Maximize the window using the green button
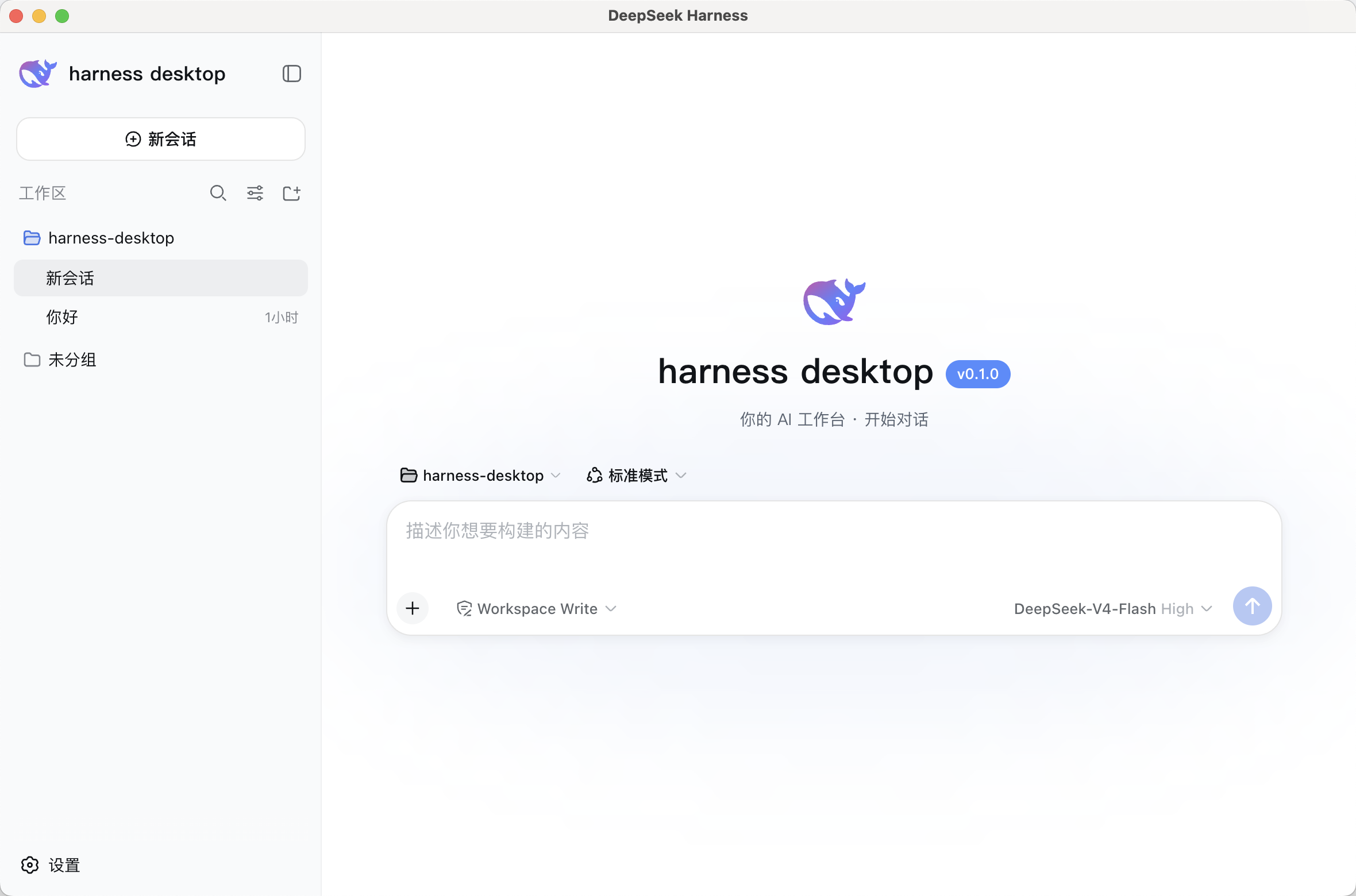1356x896 pixels. [62, 16]
